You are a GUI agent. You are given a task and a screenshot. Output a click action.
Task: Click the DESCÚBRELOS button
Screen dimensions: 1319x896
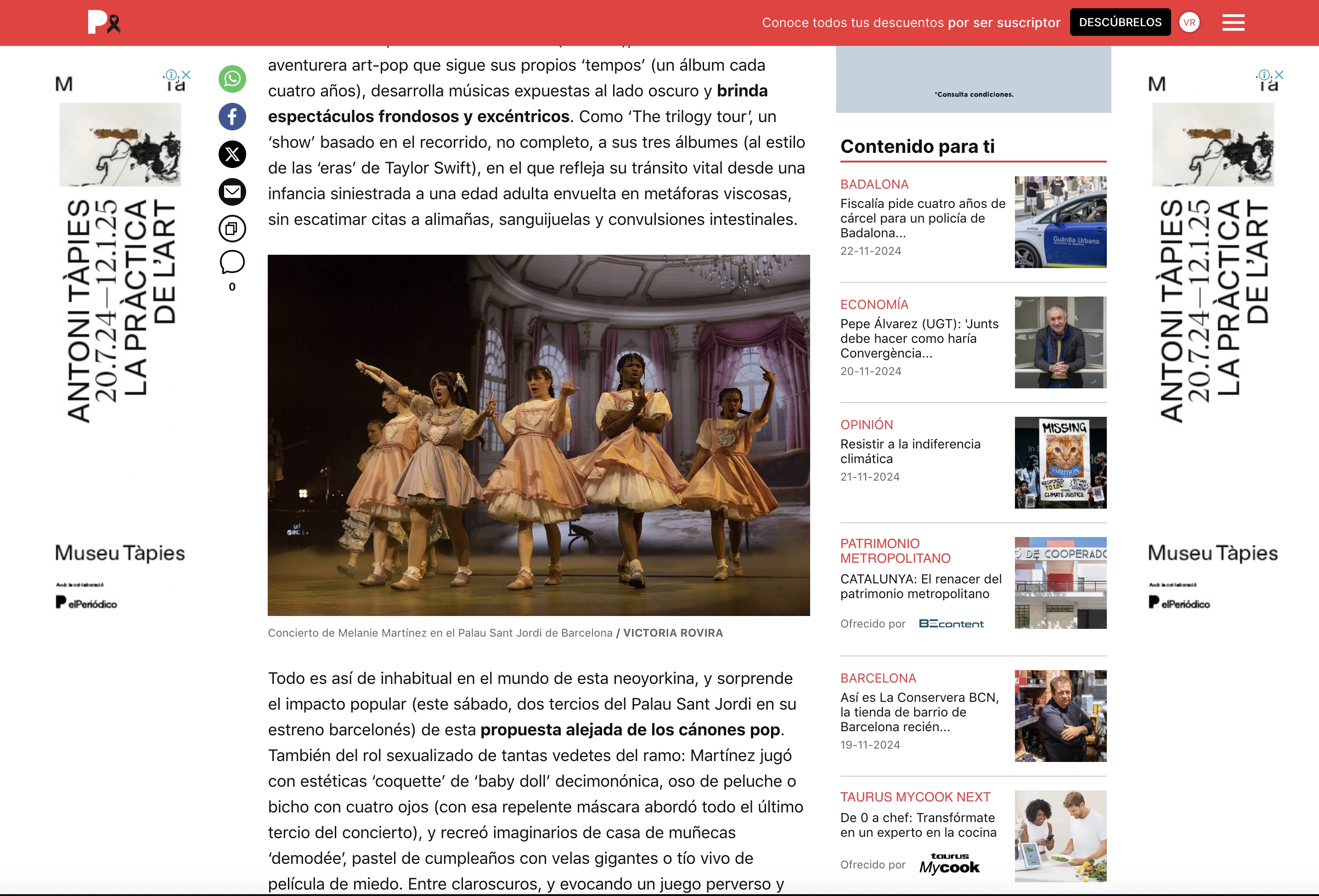pyautogui.click(x=1120, y=22)
